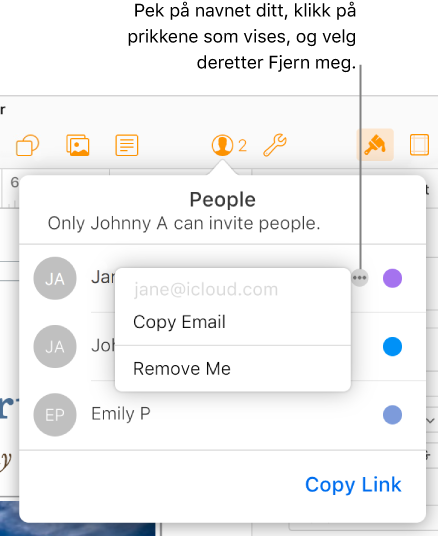The width and height of the screenshot is (438, 536).
Task: Expand the chevron at right edge
Action: pyautogui.click(x=430, y=420)
